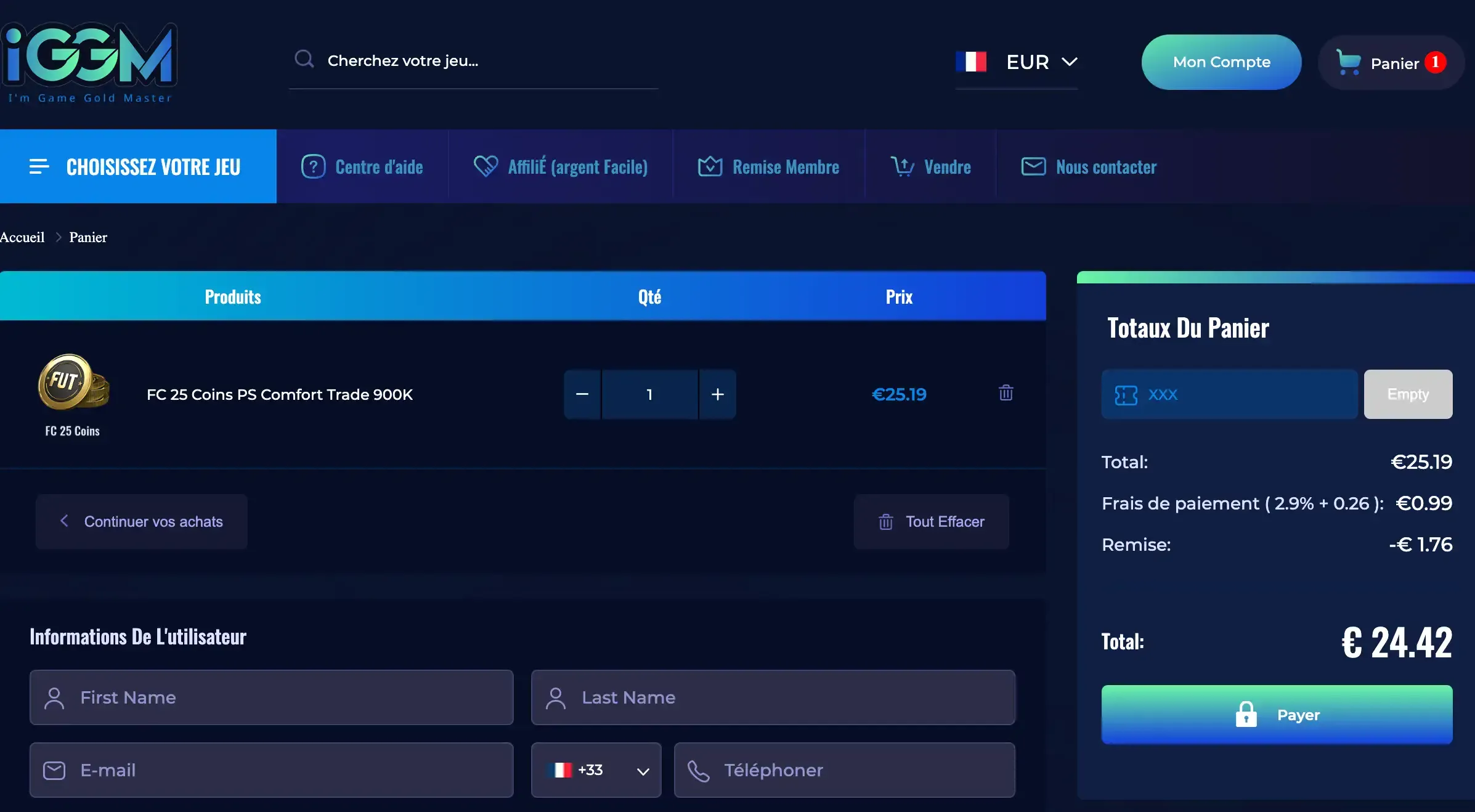Click the Totaux Du Panier heading

tap(1188, 328)
